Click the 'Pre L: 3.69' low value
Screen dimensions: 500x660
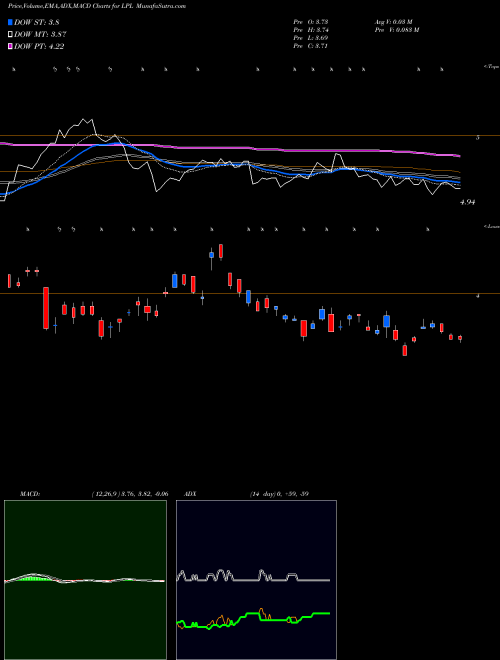coord(311,38)
